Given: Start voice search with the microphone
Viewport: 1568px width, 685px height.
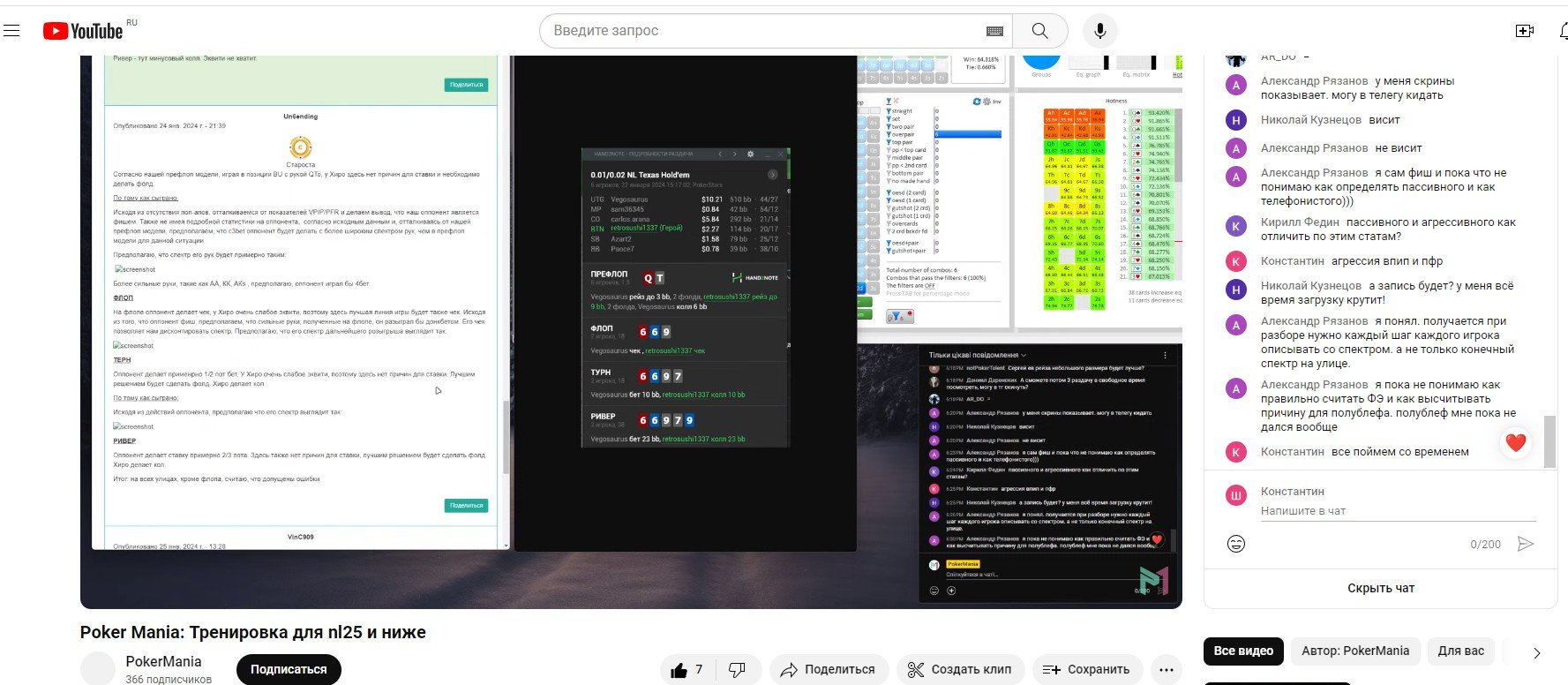Looking at the screenshot, I should [1099, 31].
